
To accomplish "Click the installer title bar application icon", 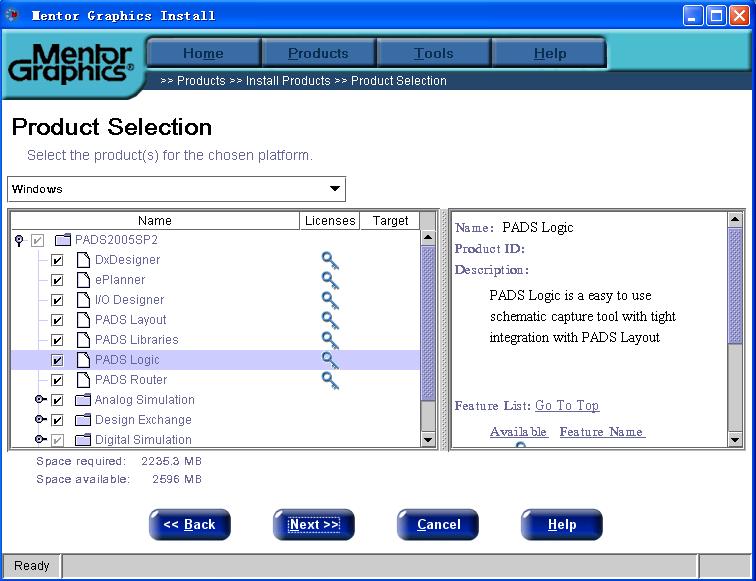I will pos(12,15).
